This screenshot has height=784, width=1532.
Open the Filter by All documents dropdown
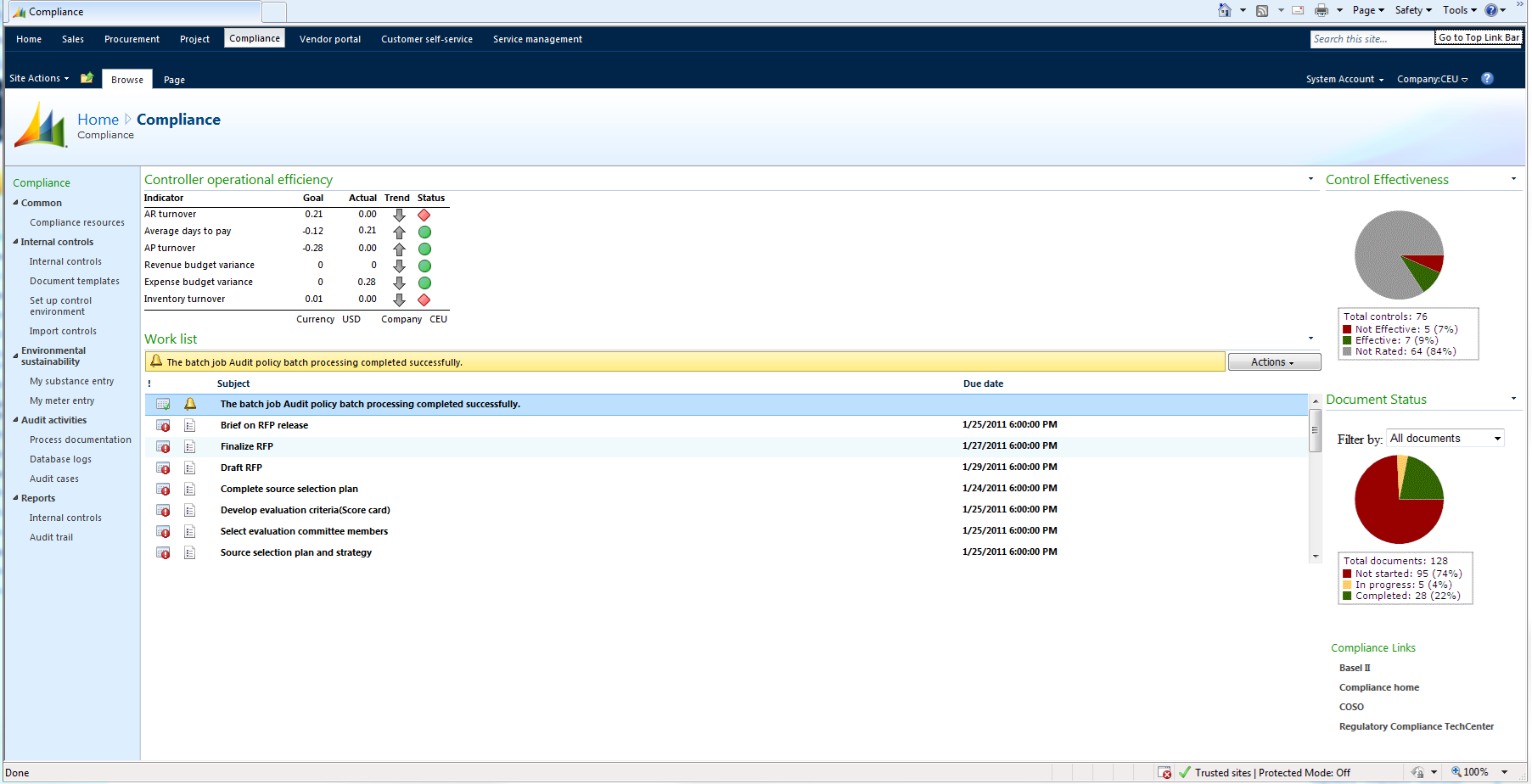point(1445,437)
